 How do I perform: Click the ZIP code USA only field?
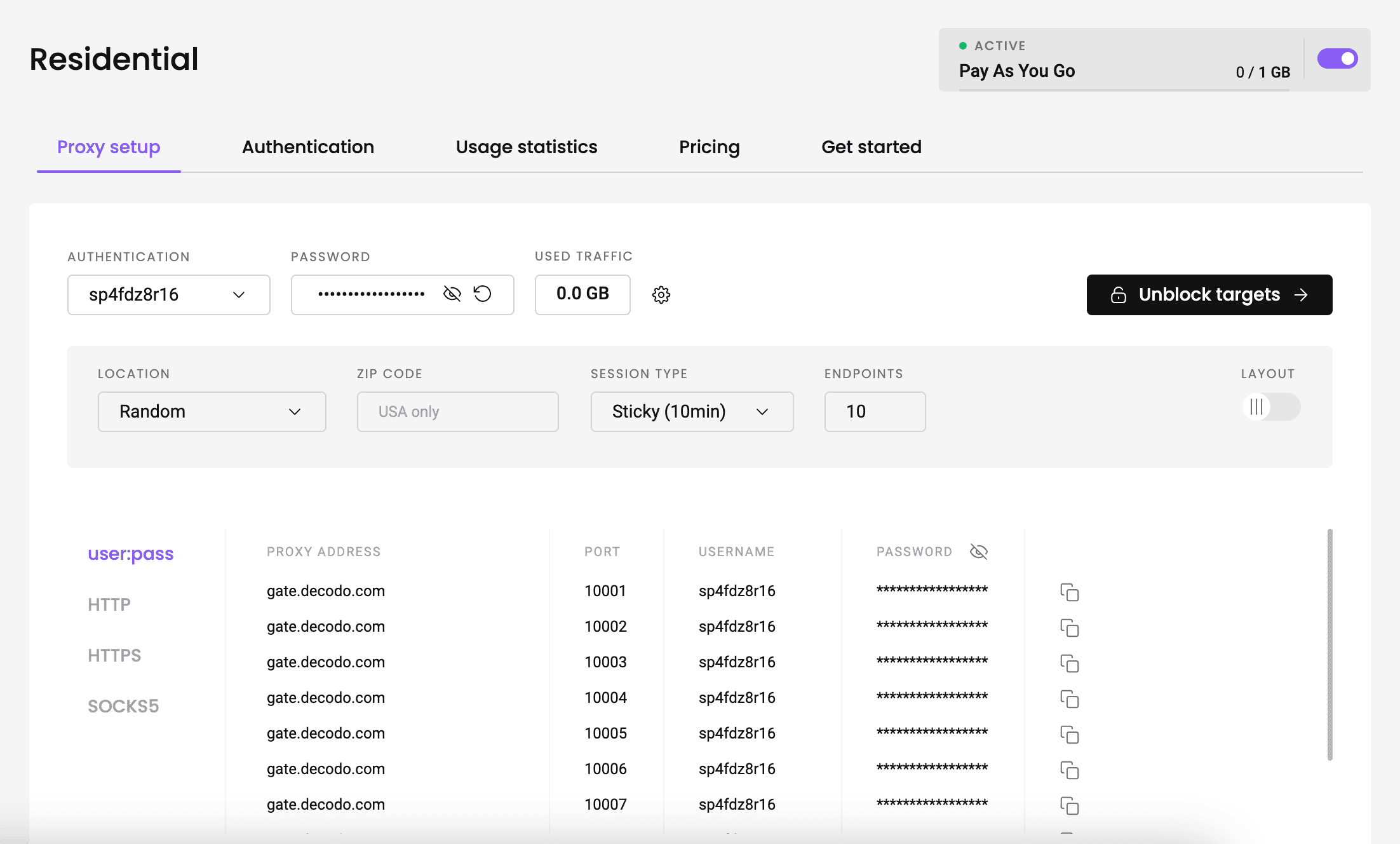[458, 412]
